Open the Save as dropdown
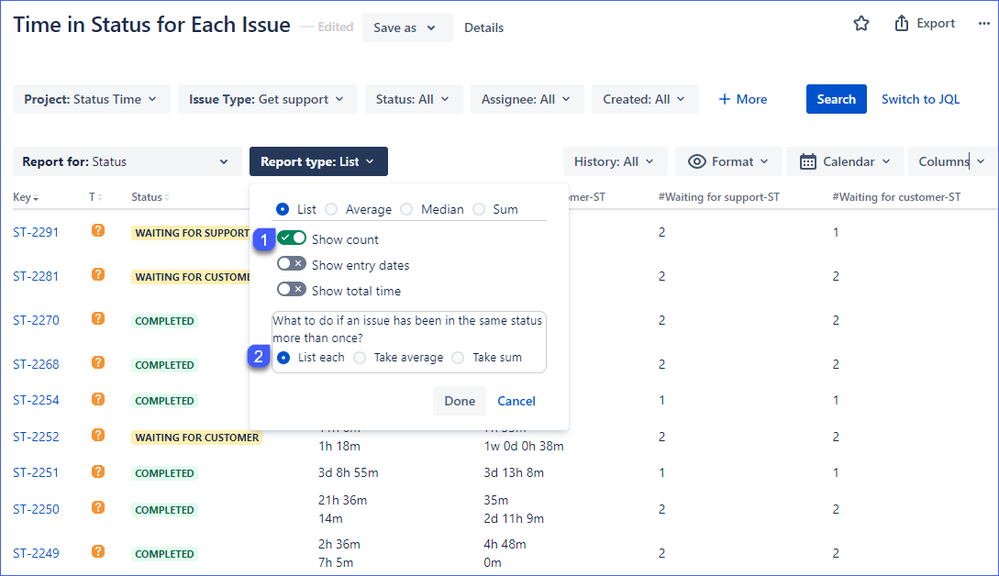This screenshot has height=576, width=999. [x=407, y=27]
